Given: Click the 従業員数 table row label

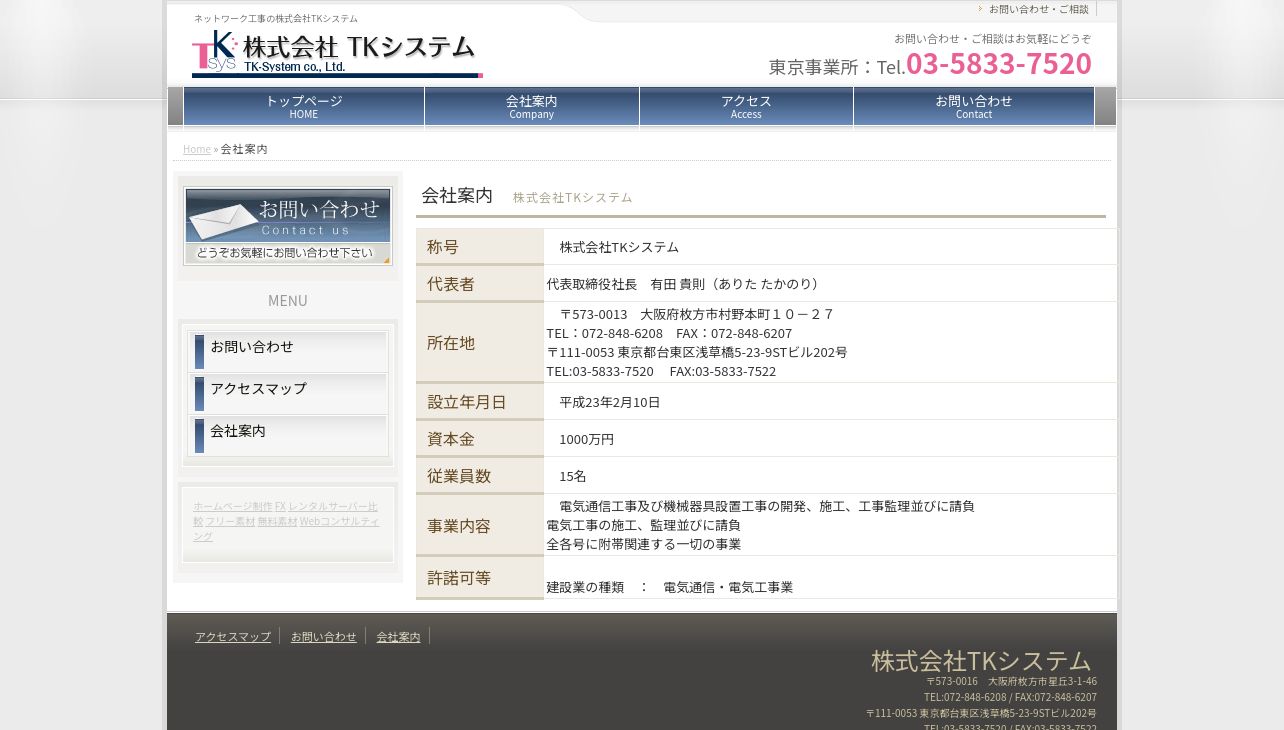Looking at the screenshot, I should 480,476.
